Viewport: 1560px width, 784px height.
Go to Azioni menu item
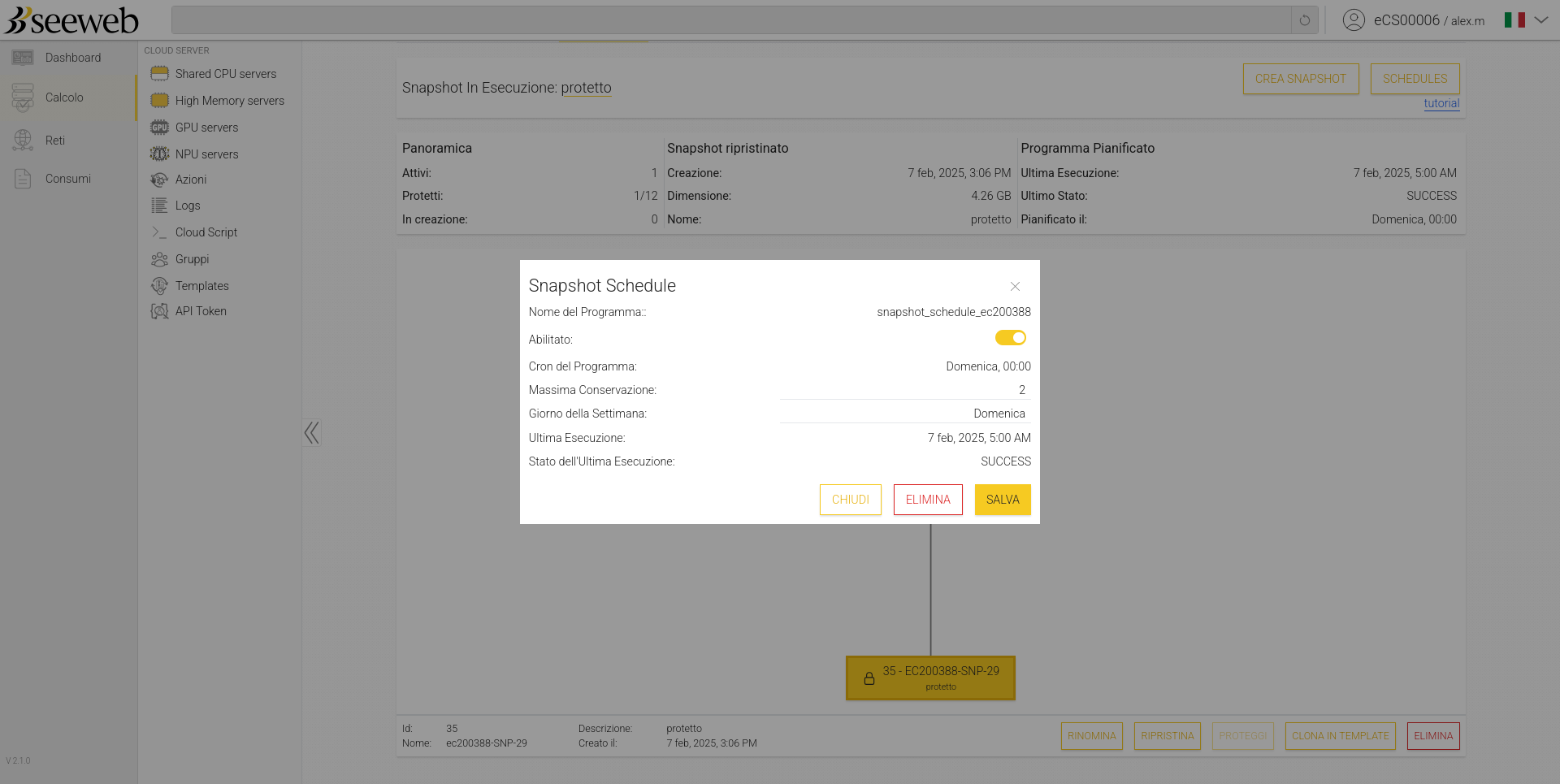[191, 180]
